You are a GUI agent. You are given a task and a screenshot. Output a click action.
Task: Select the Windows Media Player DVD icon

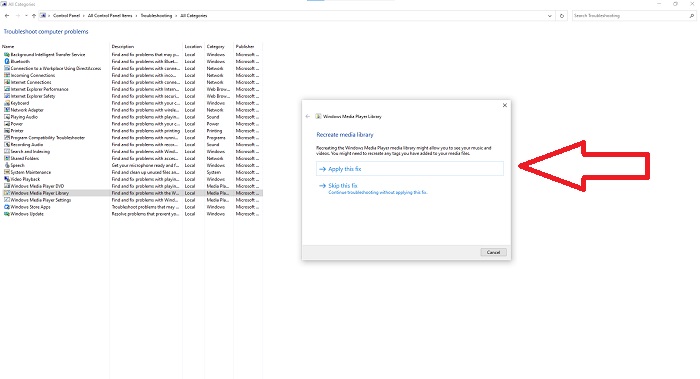click(x=7, y=186)
